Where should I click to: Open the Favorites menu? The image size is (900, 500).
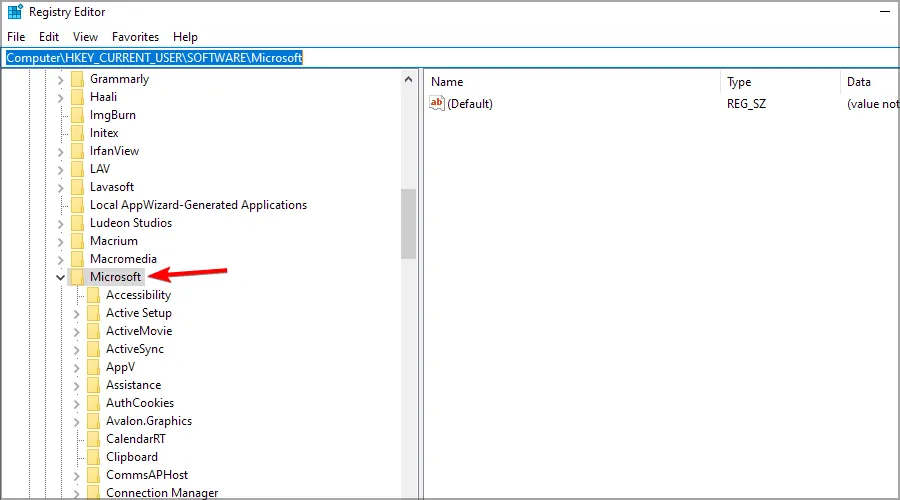135,37
